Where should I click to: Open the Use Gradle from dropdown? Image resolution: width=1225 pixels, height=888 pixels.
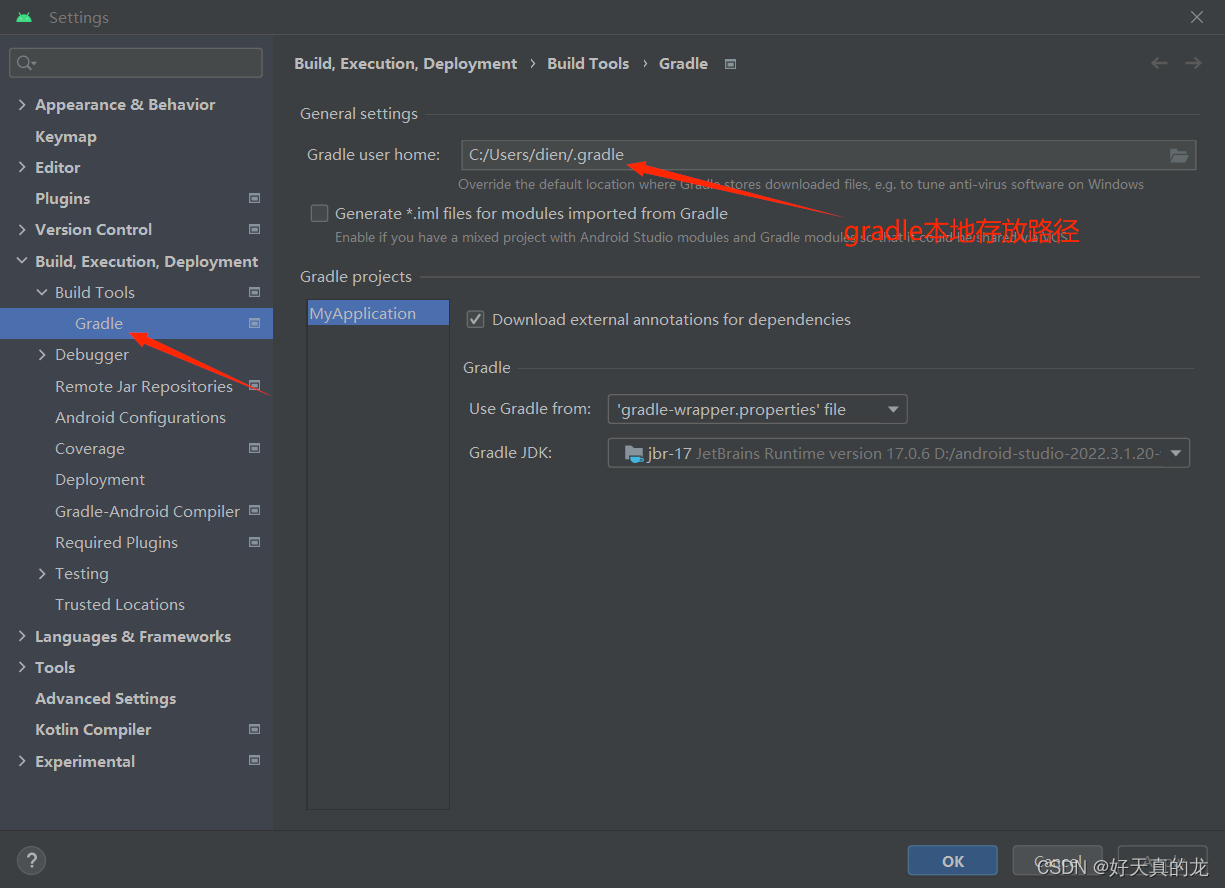757,409
